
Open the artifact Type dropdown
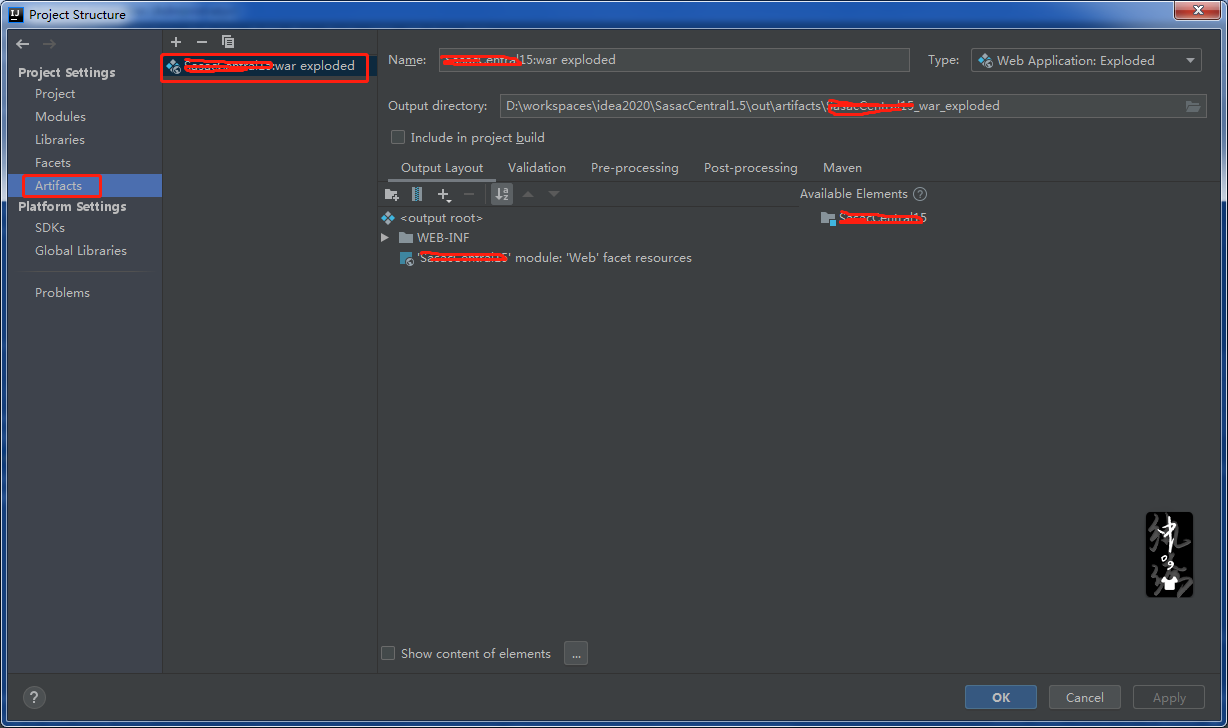(x=1086, y=60)
